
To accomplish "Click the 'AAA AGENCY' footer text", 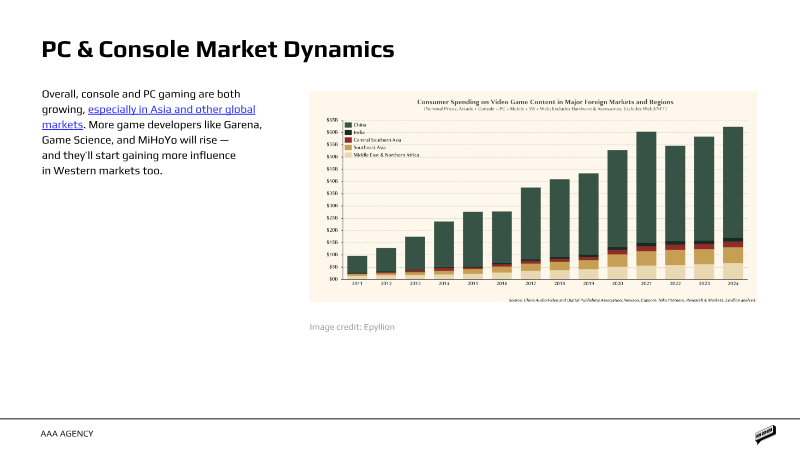I will 68,435.
